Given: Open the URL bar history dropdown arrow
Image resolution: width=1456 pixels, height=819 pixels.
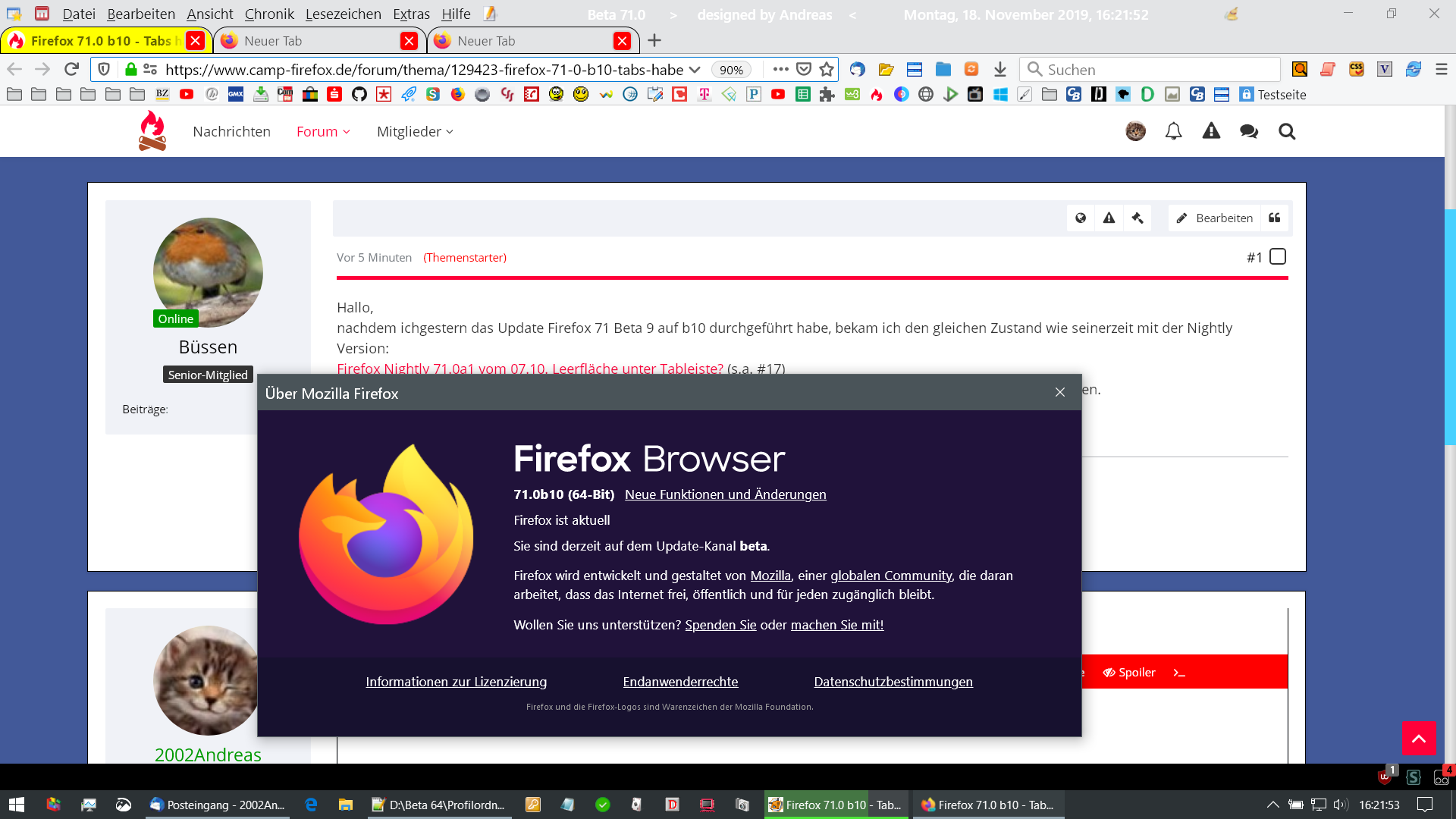Looking at the screenshot, I should 695,69.
